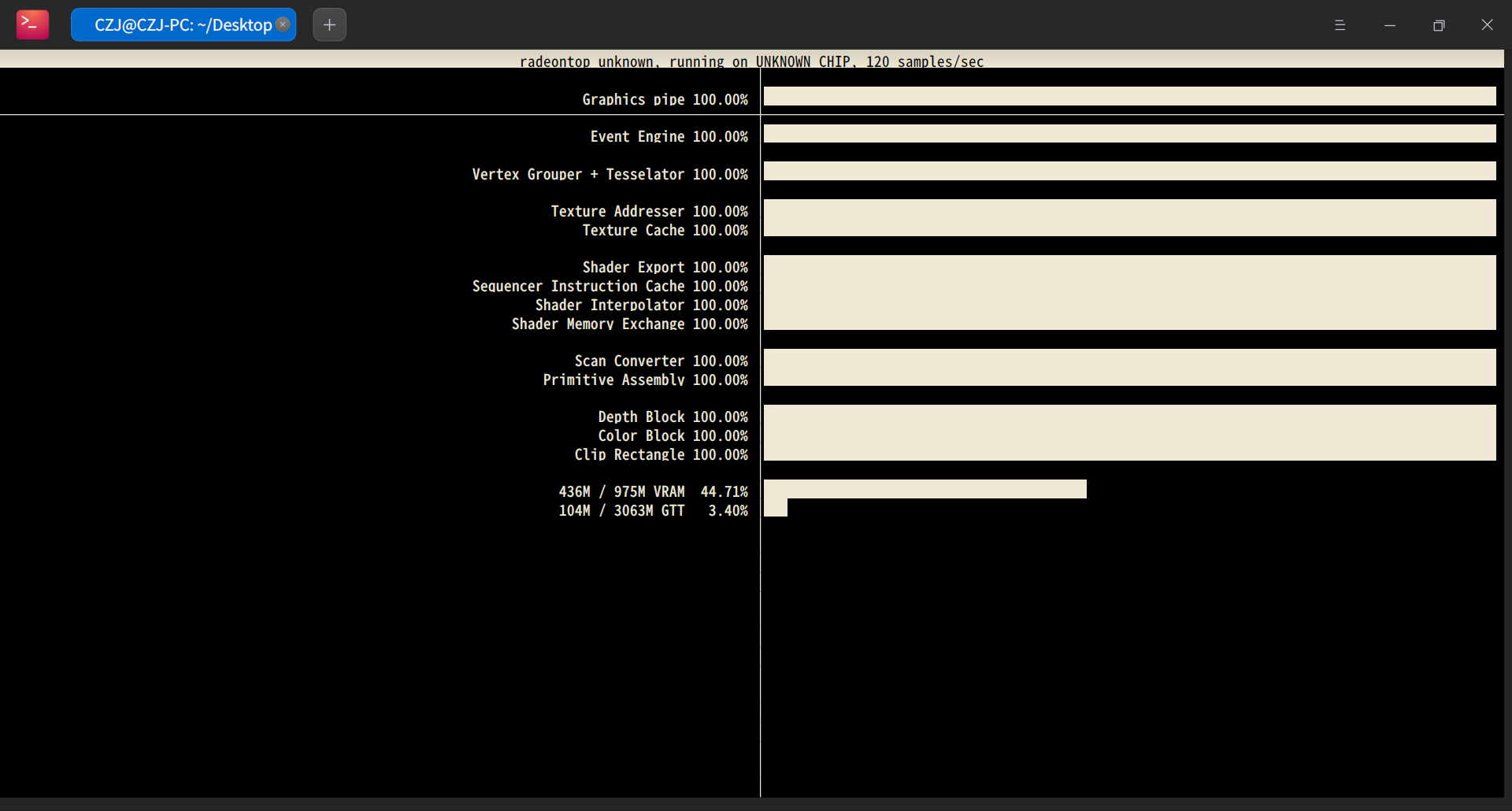The image size is (1512, 811).
Task: Click the Windows Terminal app icon
Action: click(31, 24)
